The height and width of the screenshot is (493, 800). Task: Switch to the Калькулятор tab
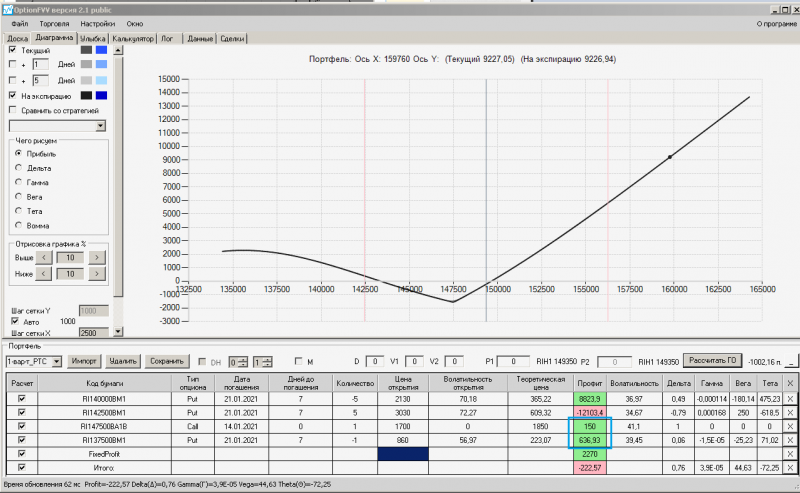point(133,38)
